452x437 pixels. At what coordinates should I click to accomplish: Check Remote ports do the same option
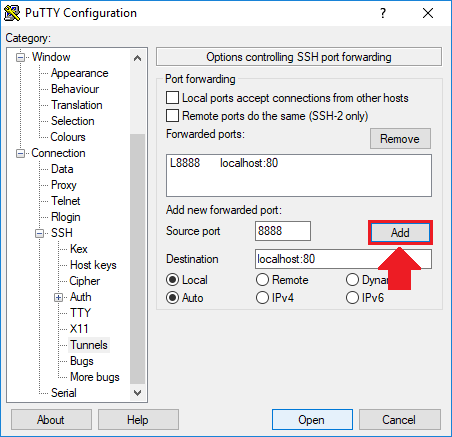pyautogui.click(x=172, y=116)
